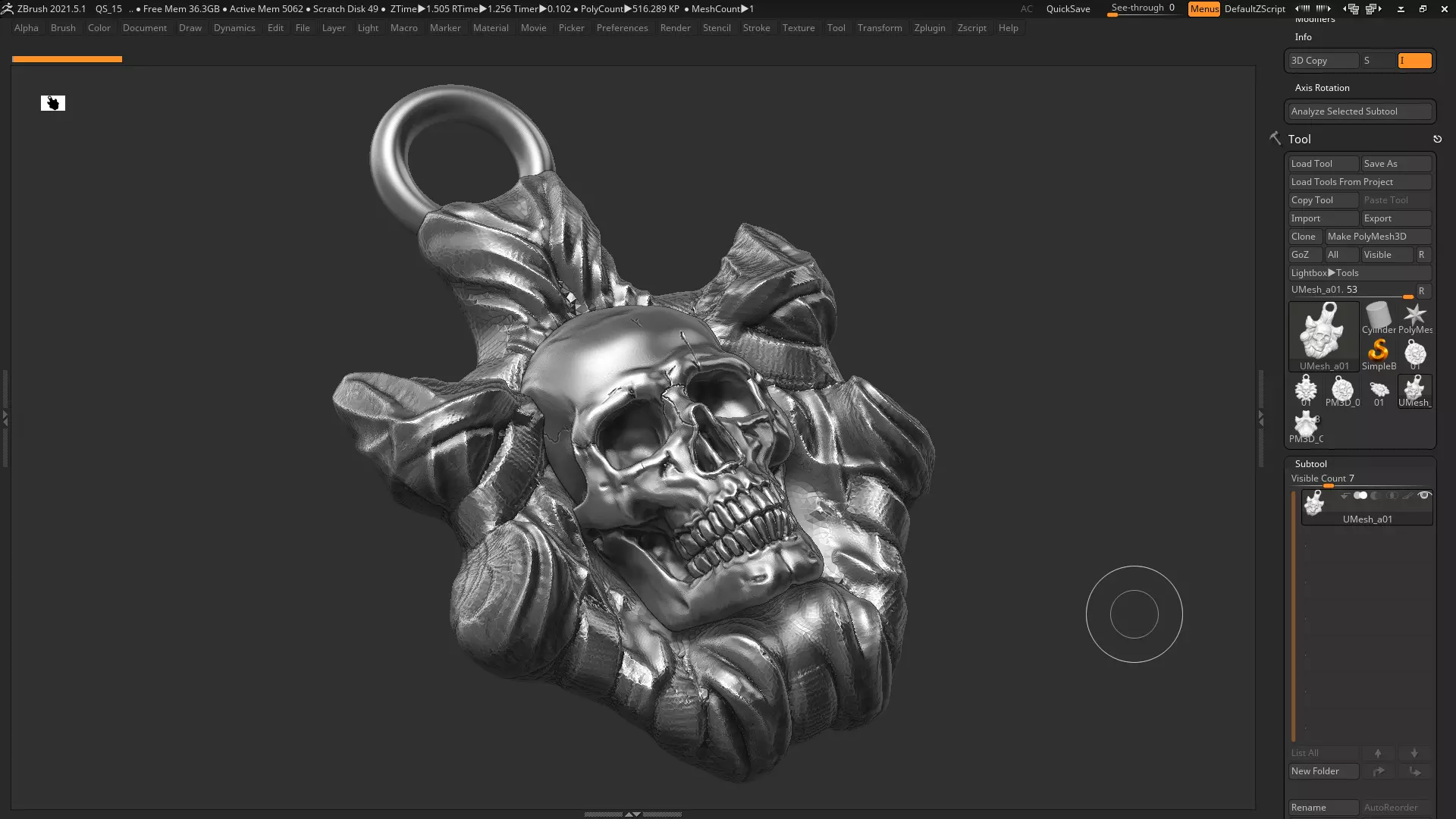Select the small UMesh_ tool thumbnail
The height and width of the screenshot is (819, 1456).
1415,391
